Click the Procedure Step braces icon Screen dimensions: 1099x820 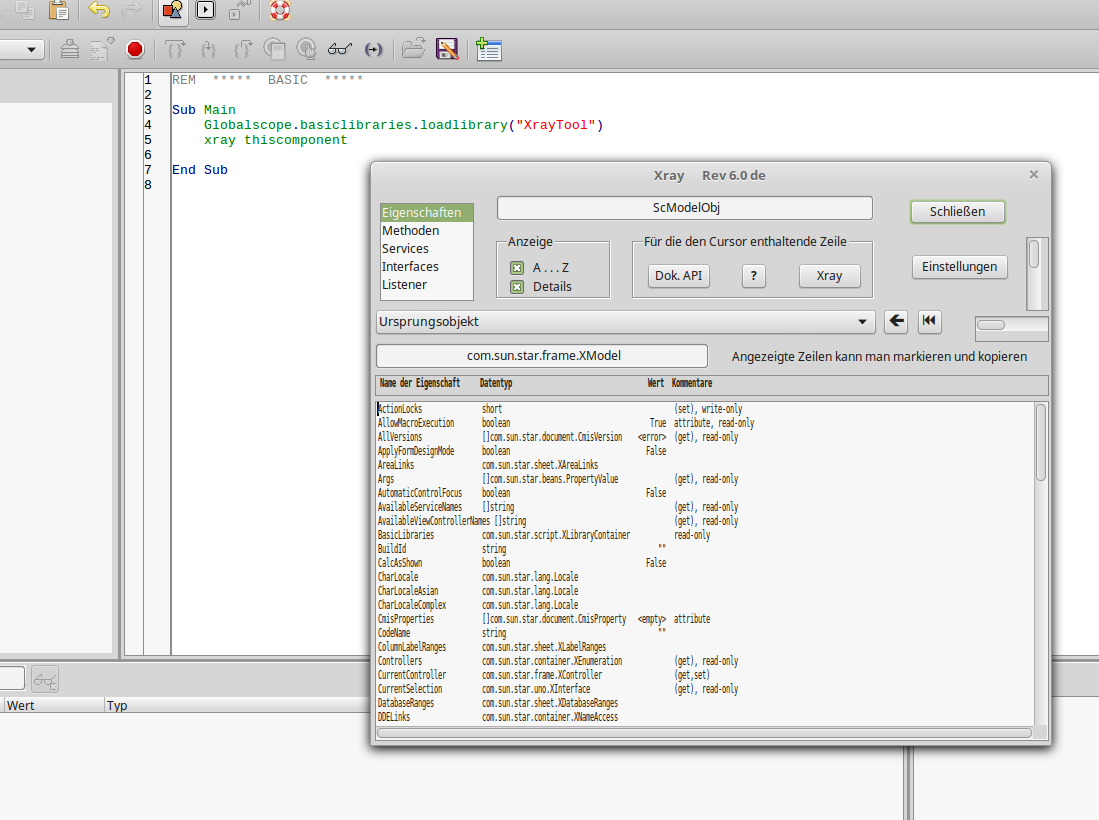[175, 49]
